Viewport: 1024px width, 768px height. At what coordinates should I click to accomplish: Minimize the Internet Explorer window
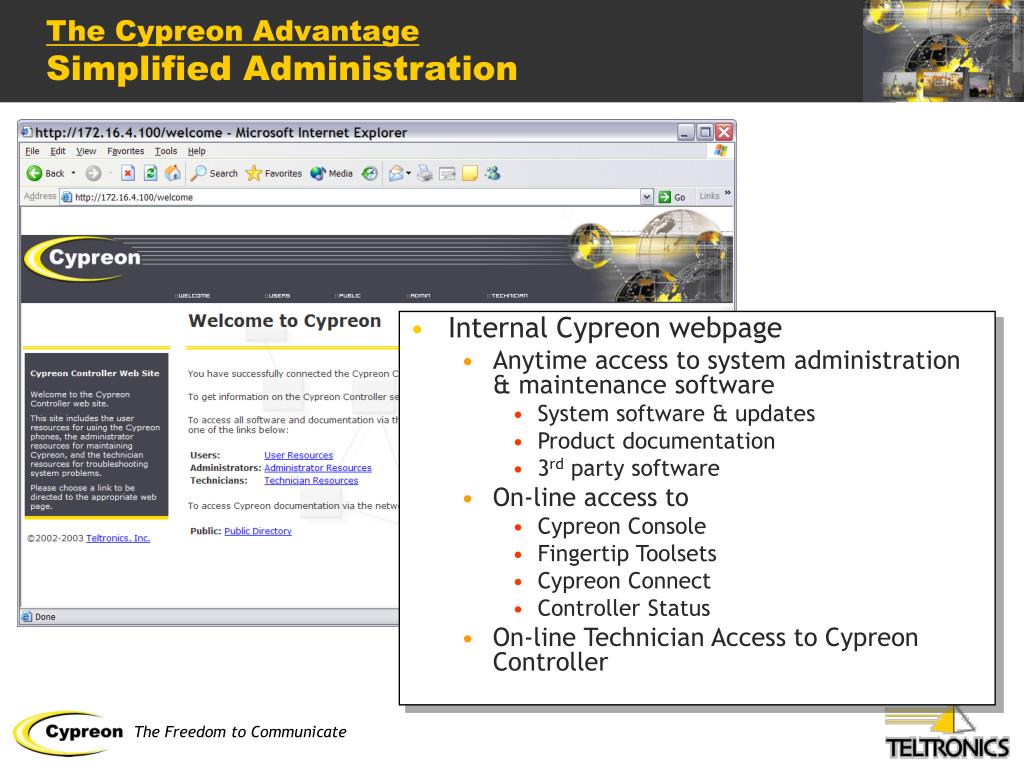(x=684, y=132)
